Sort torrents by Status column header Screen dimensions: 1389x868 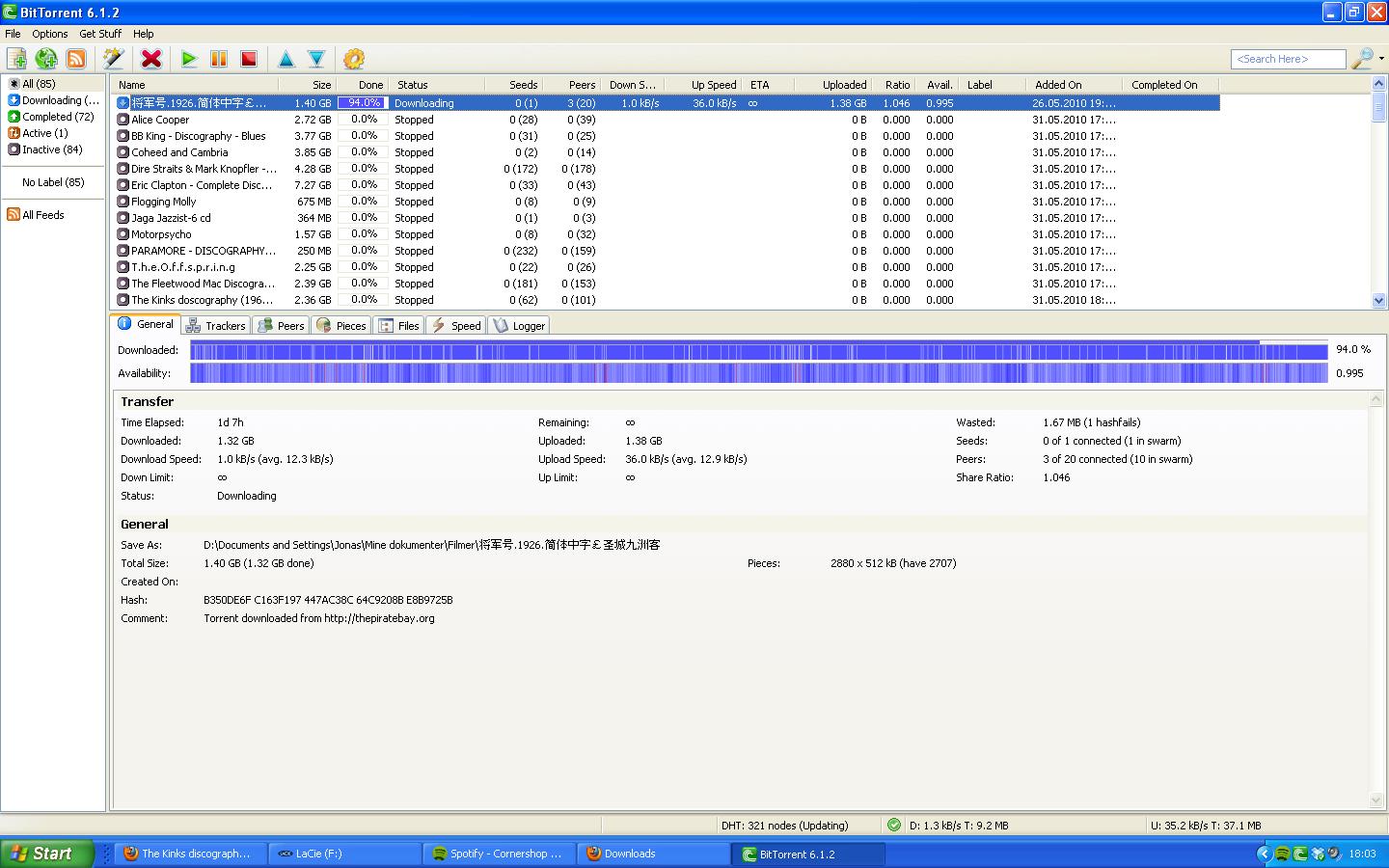(x=438, y=85)
